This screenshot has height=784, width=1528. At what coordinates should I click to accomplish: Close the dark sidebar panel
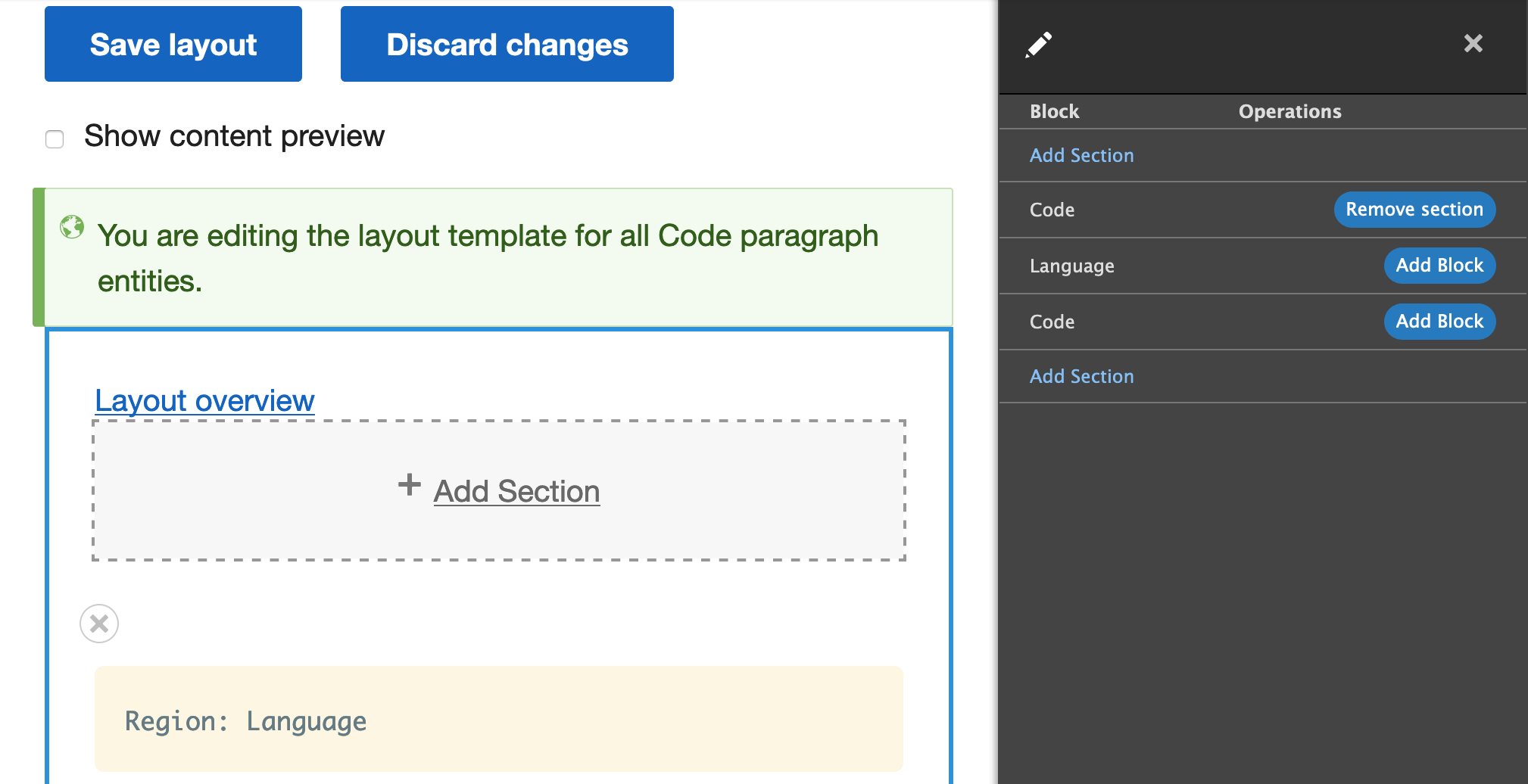pos(1473,43)
